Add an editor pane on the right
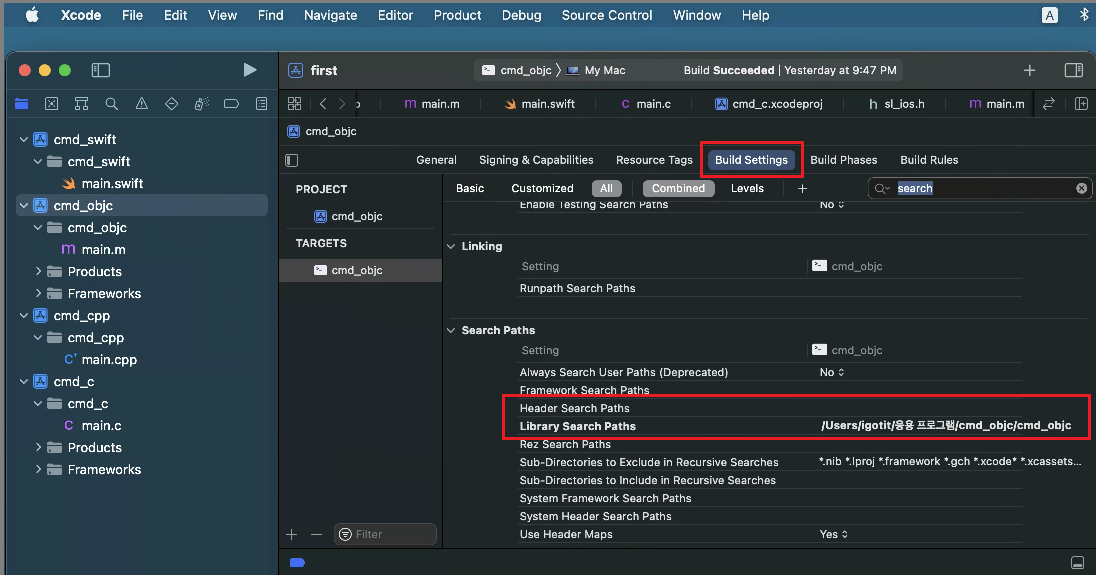Screen dimensions: 1096x575 coord(1081,103)
